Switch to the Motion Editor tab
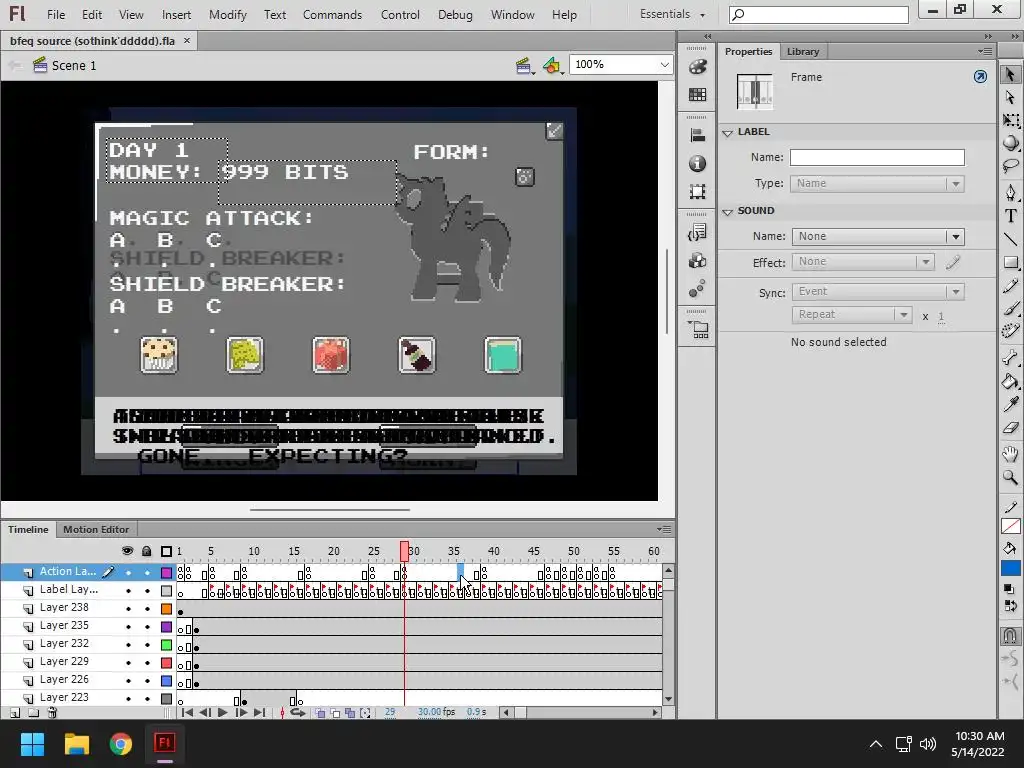This screenshot has width=1024, height=768. tap(96, 530)
